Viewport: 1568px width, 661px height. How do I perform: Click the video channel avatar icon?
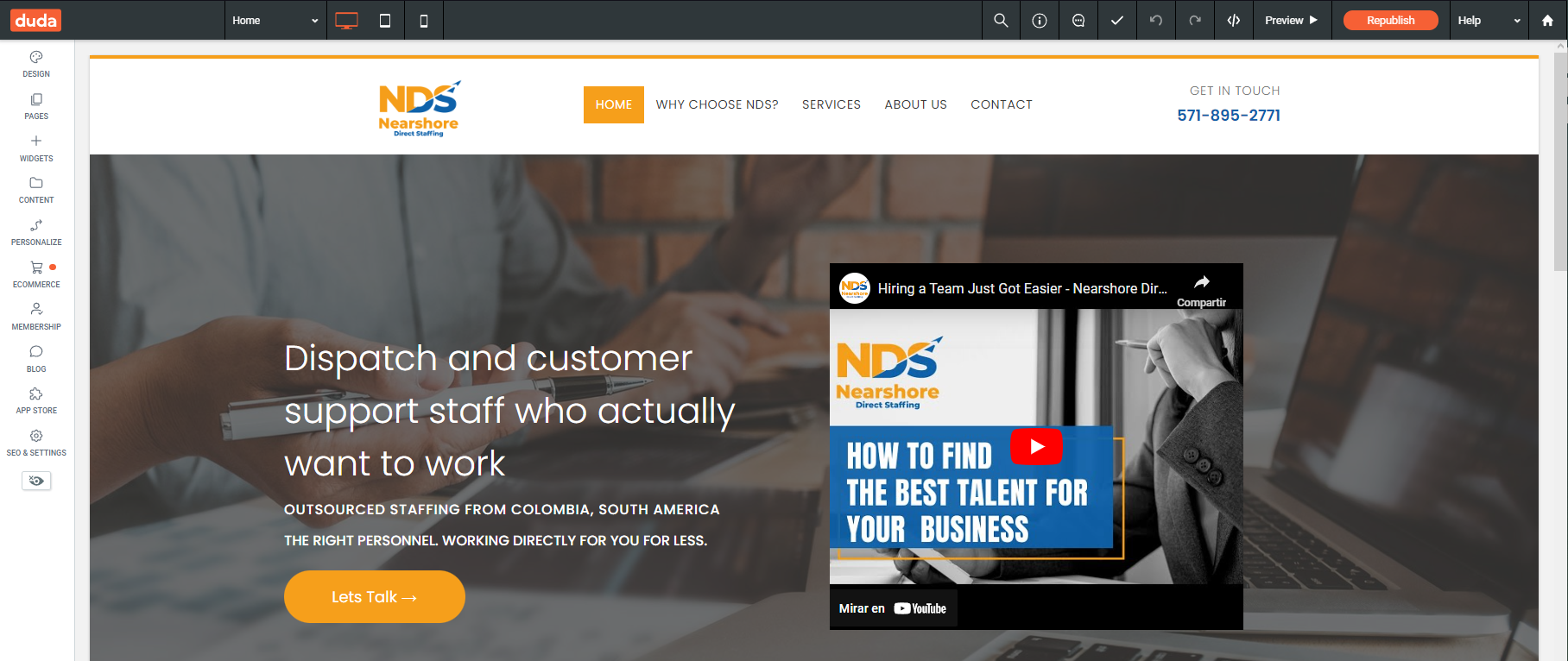point(855,288)
